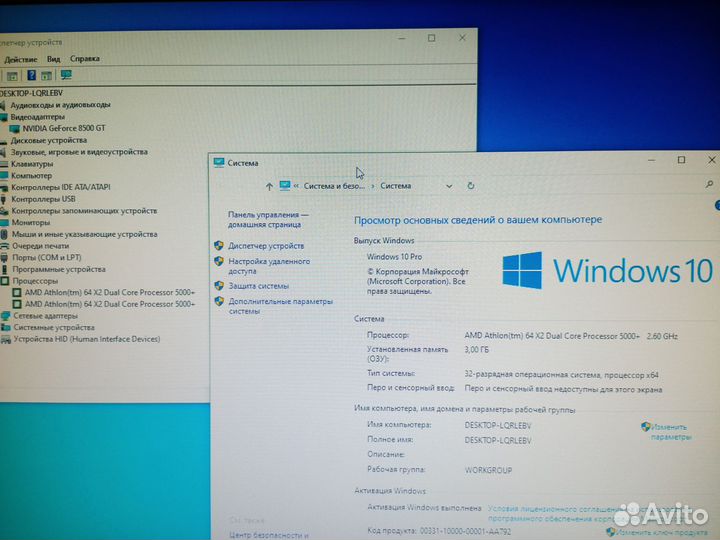Select the first AMD Athlon 64 X2 processor entry

pos(110,292)
